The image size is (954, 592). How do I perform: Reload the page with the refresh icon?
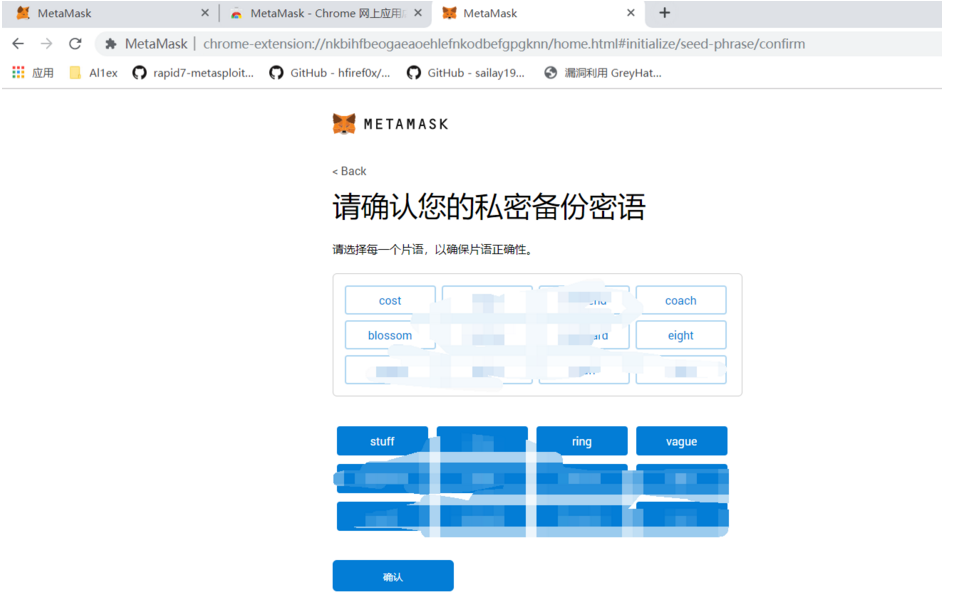pyautogui.click(x=74, y=43)
